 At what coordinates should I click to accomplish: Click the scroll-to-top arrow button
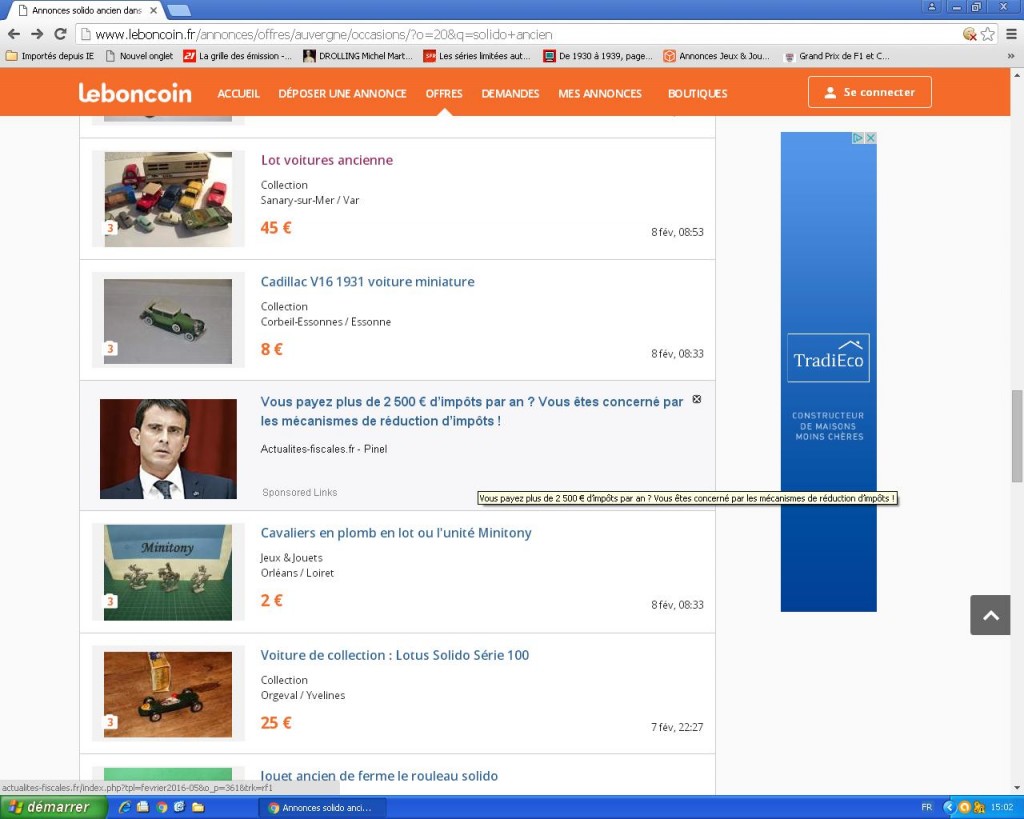(990, 615)
